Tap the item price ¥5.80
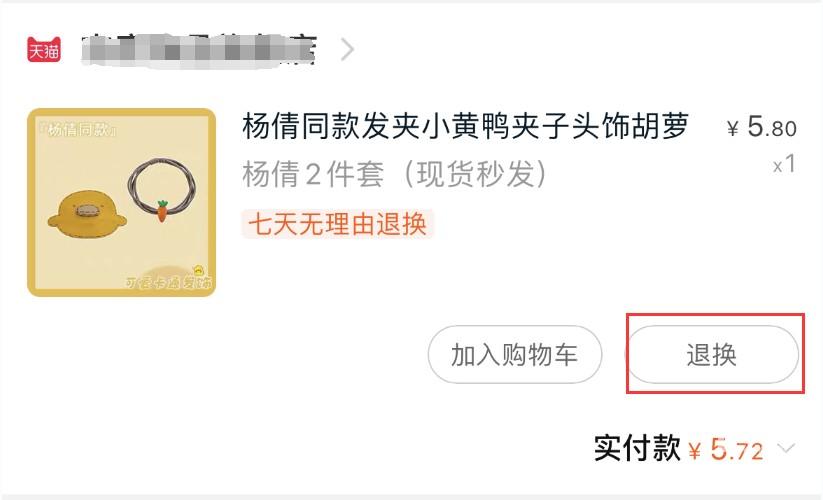Image resolution: width=823 pixels, height=500 pixels. pos(762,127)
